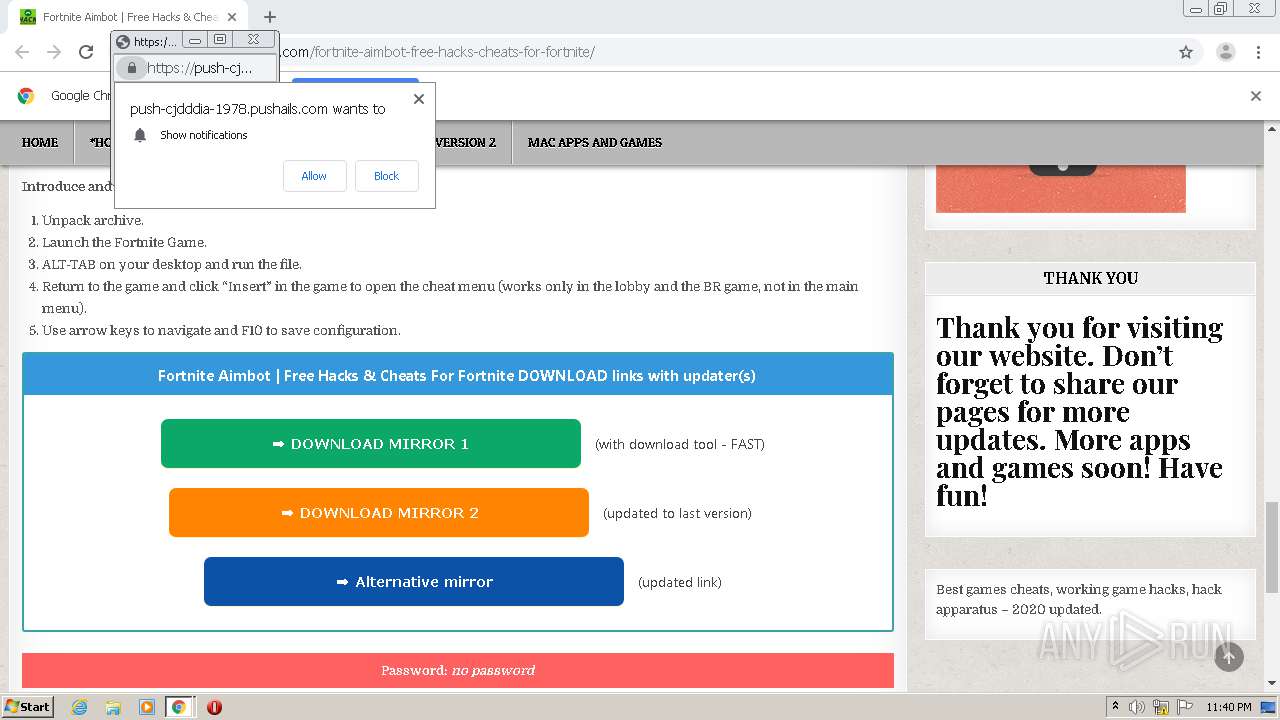
Task: Dismiss the Google Chrome info bar
Action: pos(1256,96)
